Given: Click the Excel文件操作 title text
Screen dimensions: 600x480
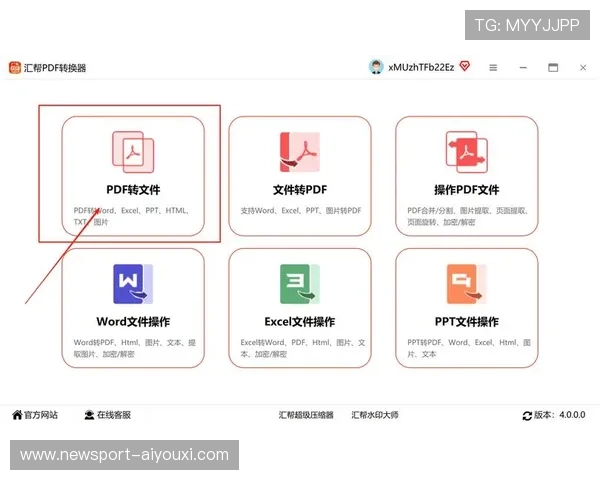Looking at the screenshot, I should 300,322.
